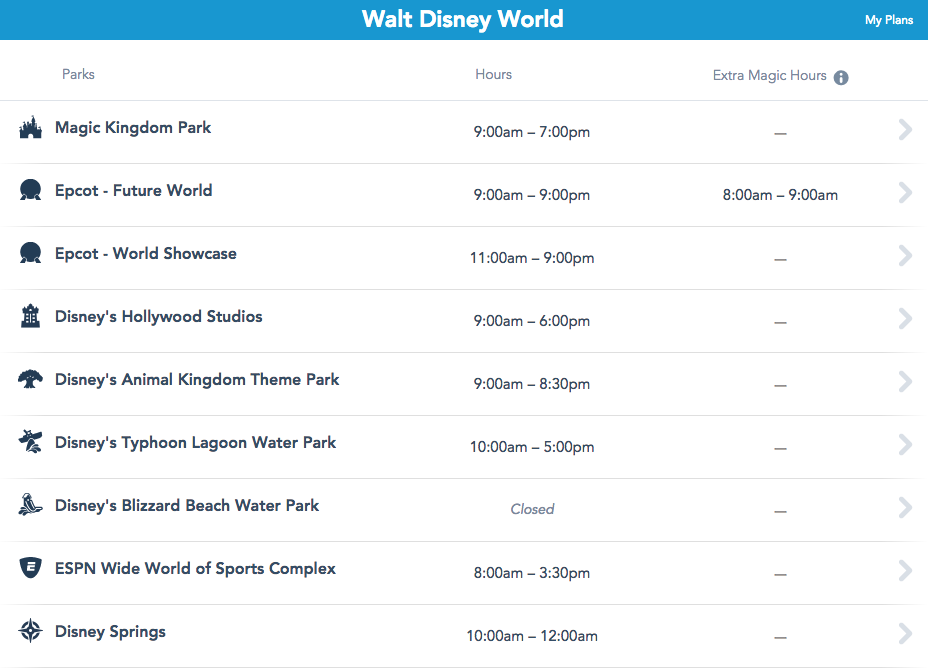Click the Hollywood Studios tower icon
The height and width of the screenshot is (672, 930).
pos(30,317)
